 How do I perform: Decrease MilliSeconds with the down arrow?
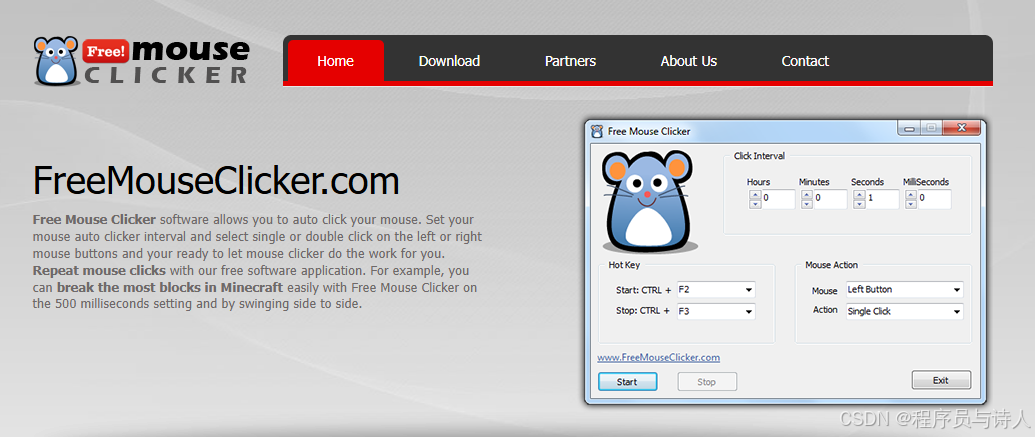(911, 204)
